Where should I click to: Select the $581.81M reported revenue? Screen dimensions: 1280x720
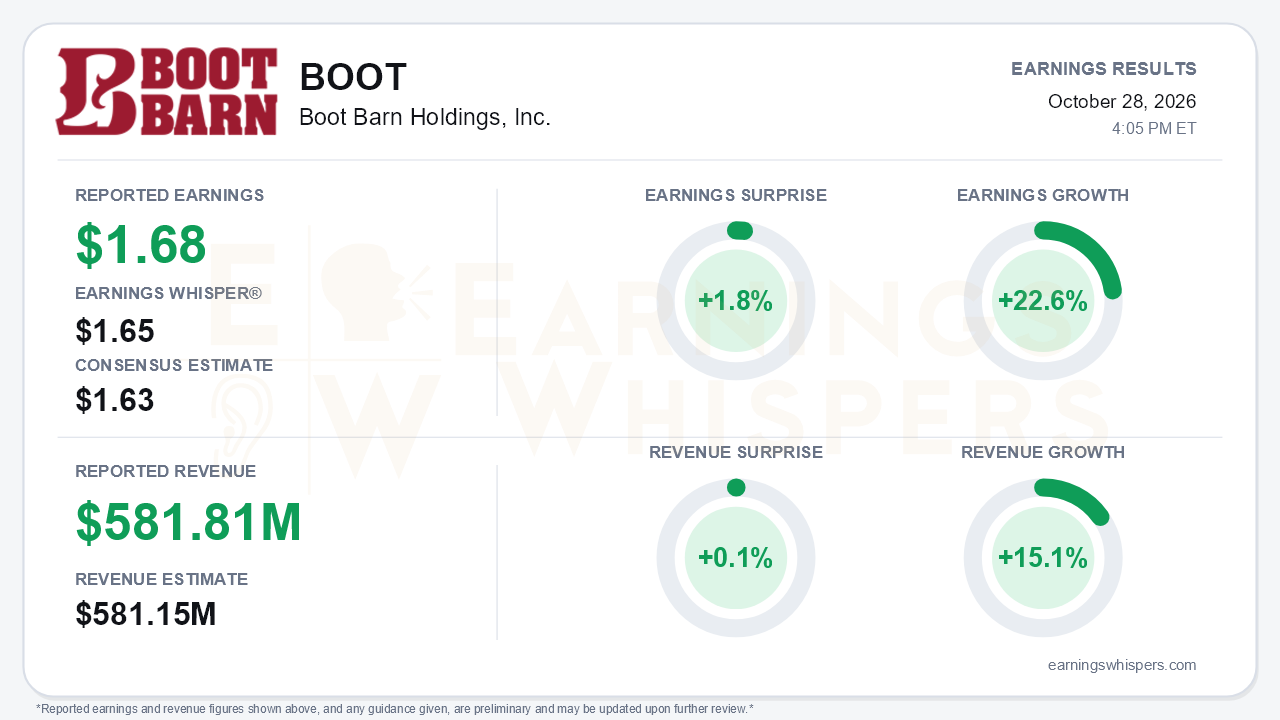[189, 522]
